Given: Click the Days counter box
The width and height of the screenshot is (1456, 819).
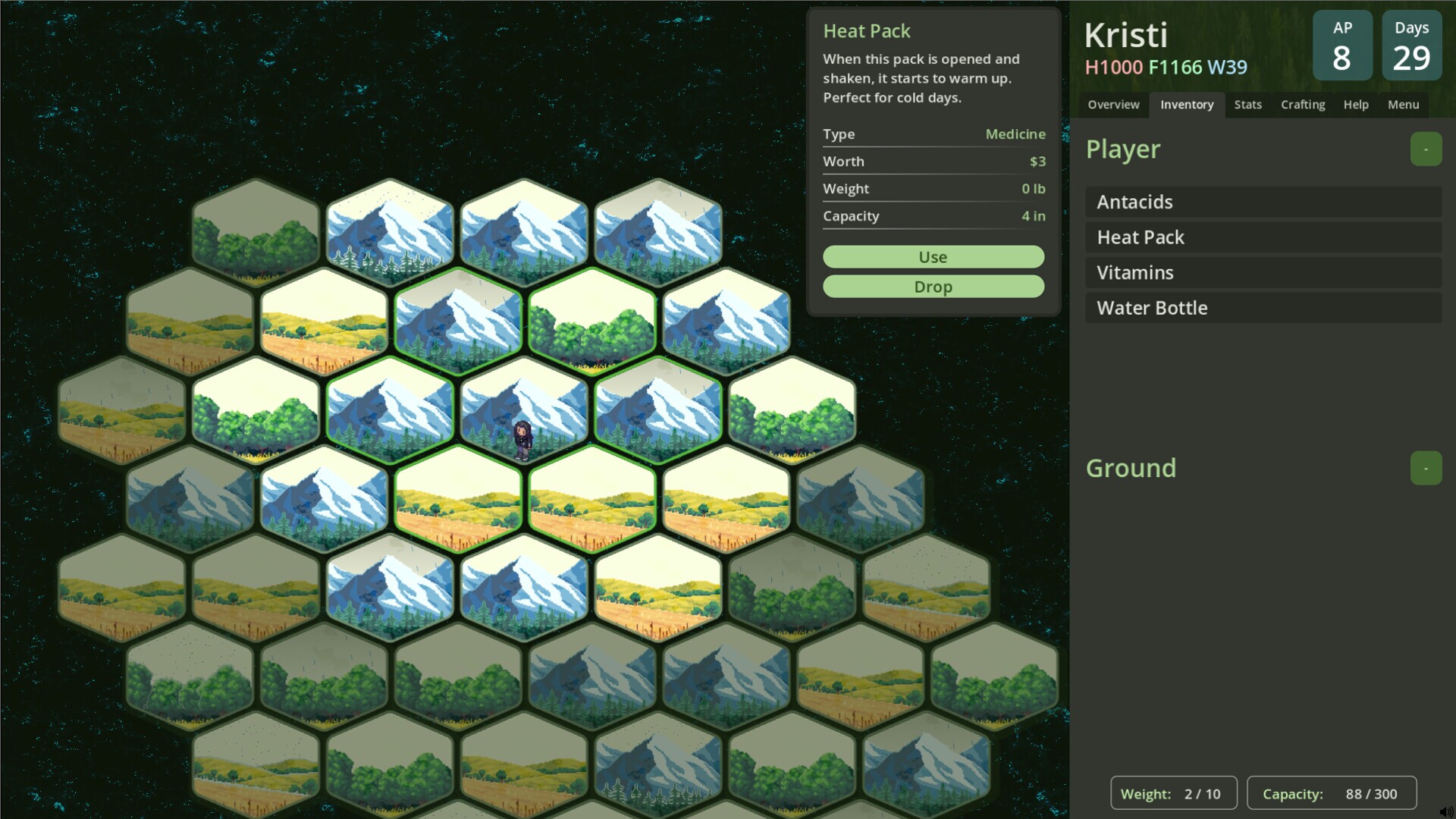Looking at the screenshot, I should click(1410, 45).
